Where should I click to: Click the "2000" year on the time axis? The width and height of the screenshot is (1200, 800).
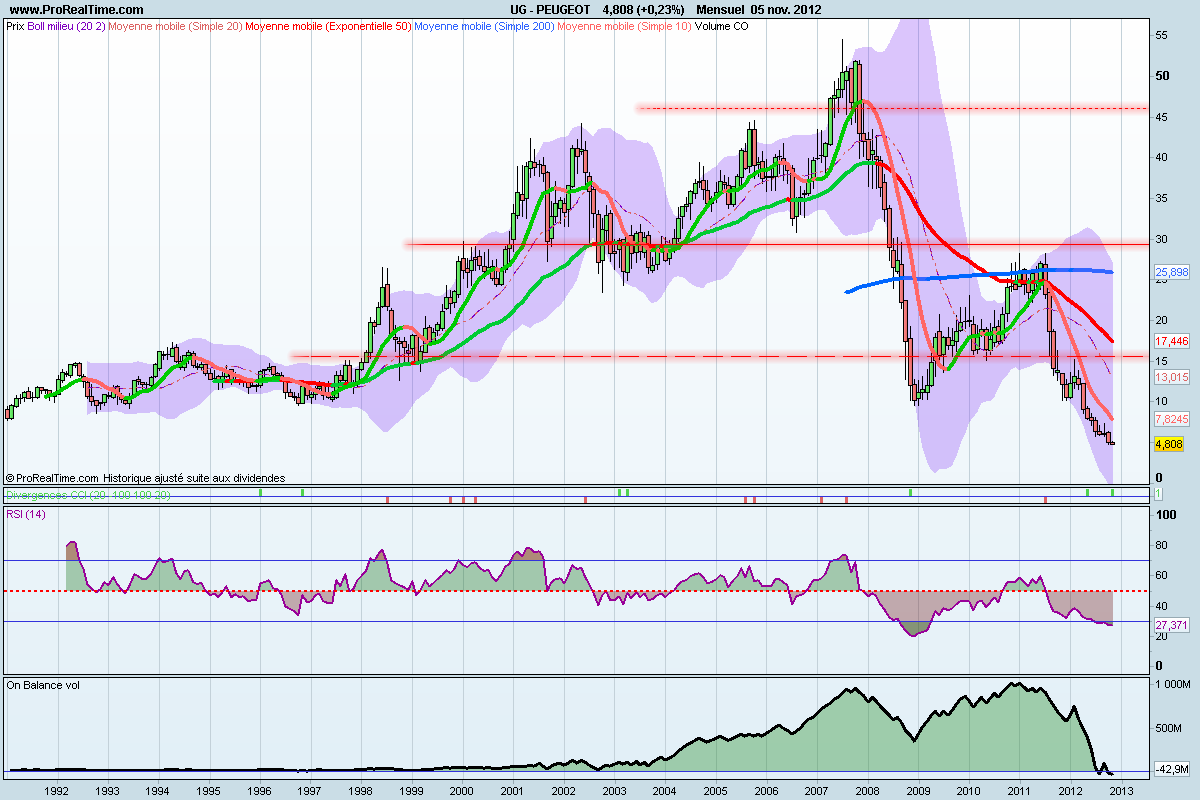click(462, 789)
